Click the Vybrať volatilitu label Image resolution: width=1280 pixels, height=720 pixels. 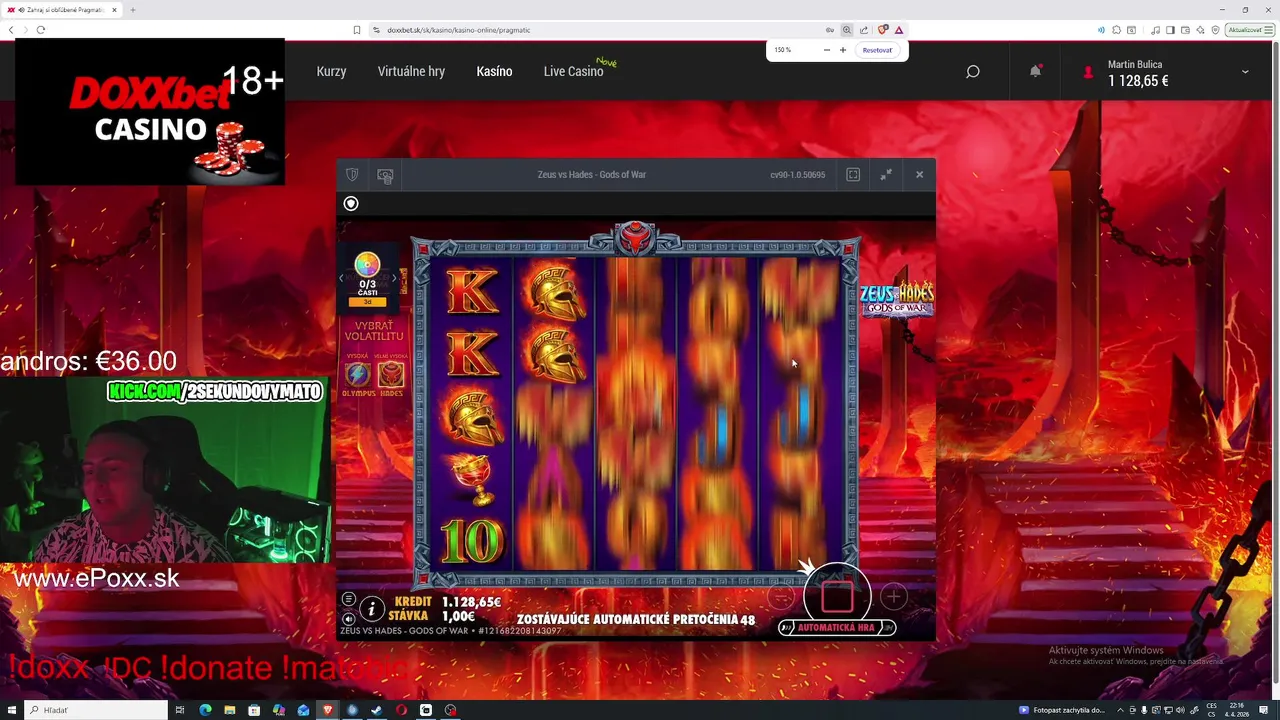tap(375, 330)
